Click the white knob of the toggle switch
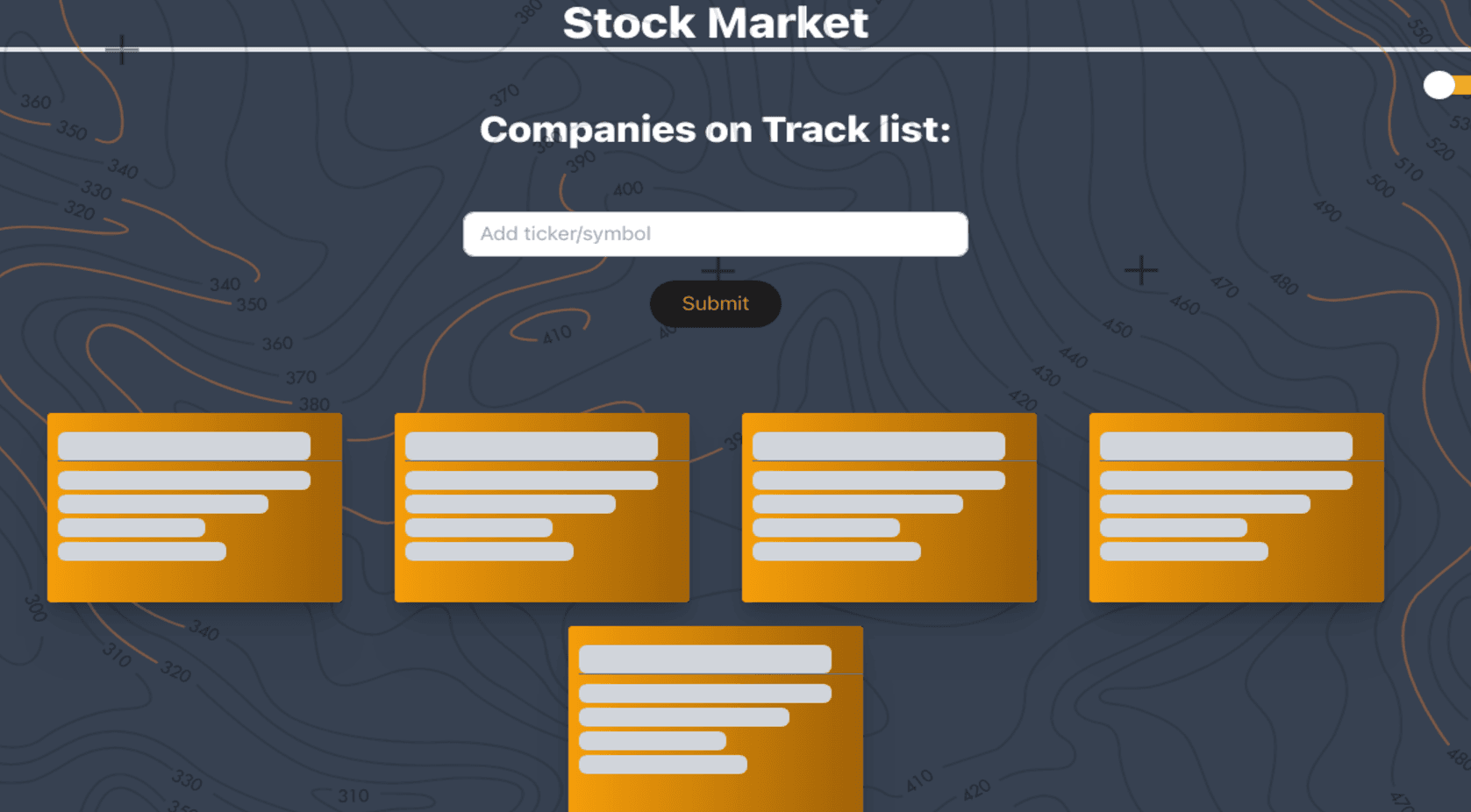1471x812 pixels. pos(1437,85)
